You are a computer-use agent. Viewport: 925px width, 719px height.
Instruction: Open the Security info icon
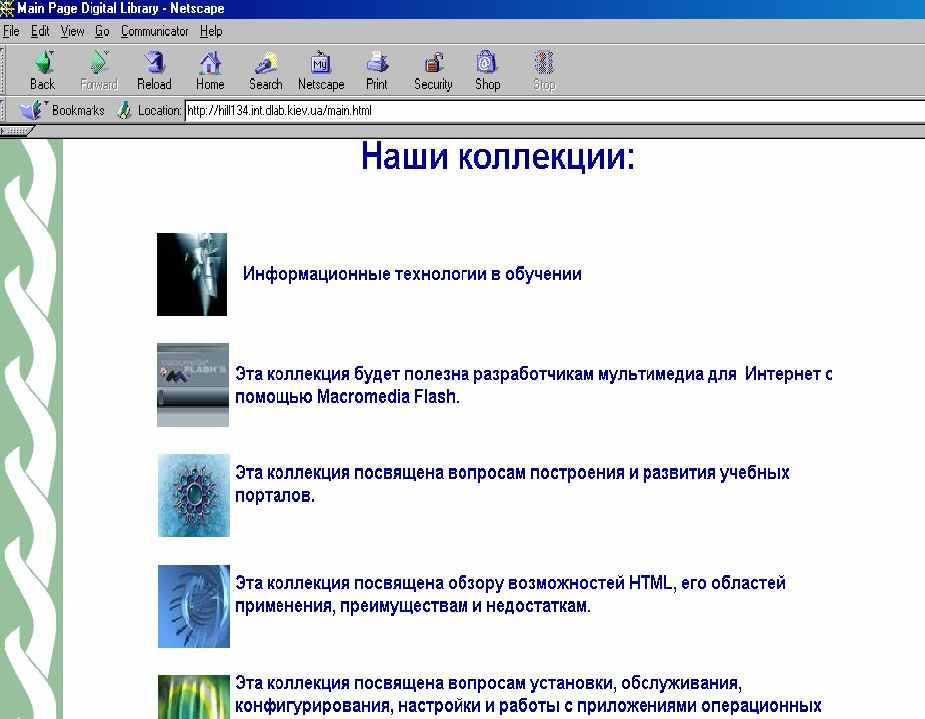[433, 70]
